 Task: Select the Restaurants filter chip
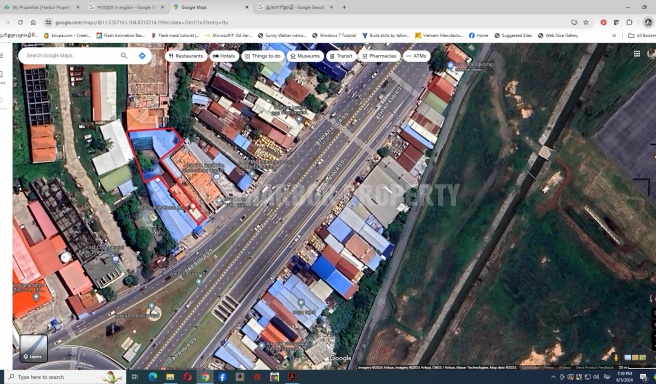pos(186,56)
